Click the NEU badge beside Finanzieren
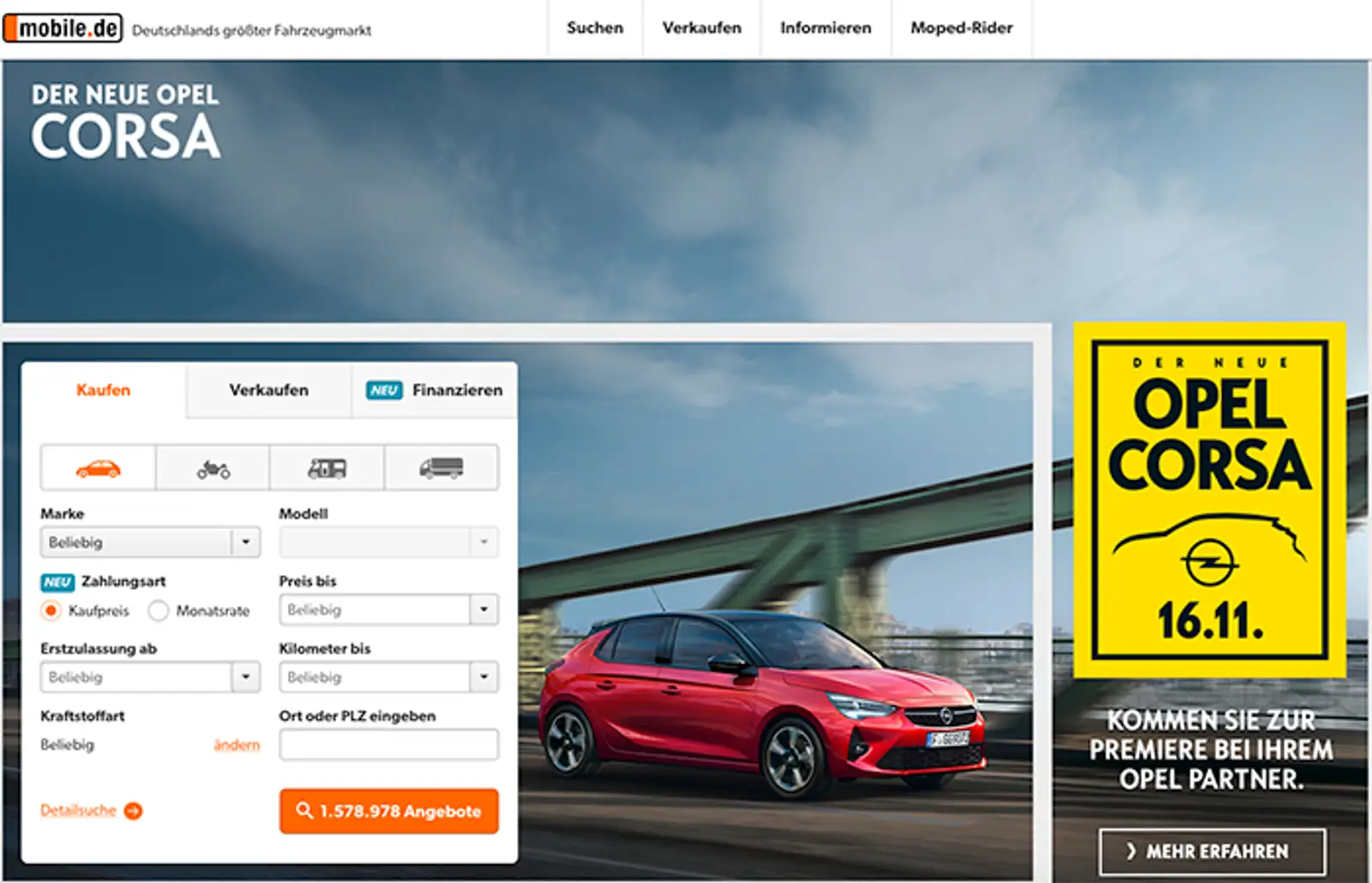Viewport: 1372px width, 883px height. point(384,390)
